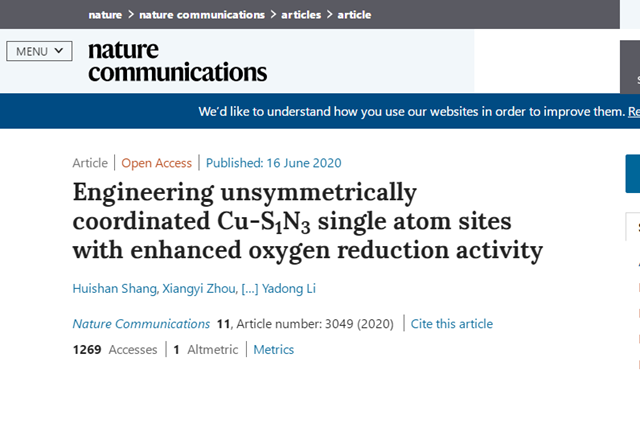
Task: Click the blue button at the right edge
Action: [632, 174]
